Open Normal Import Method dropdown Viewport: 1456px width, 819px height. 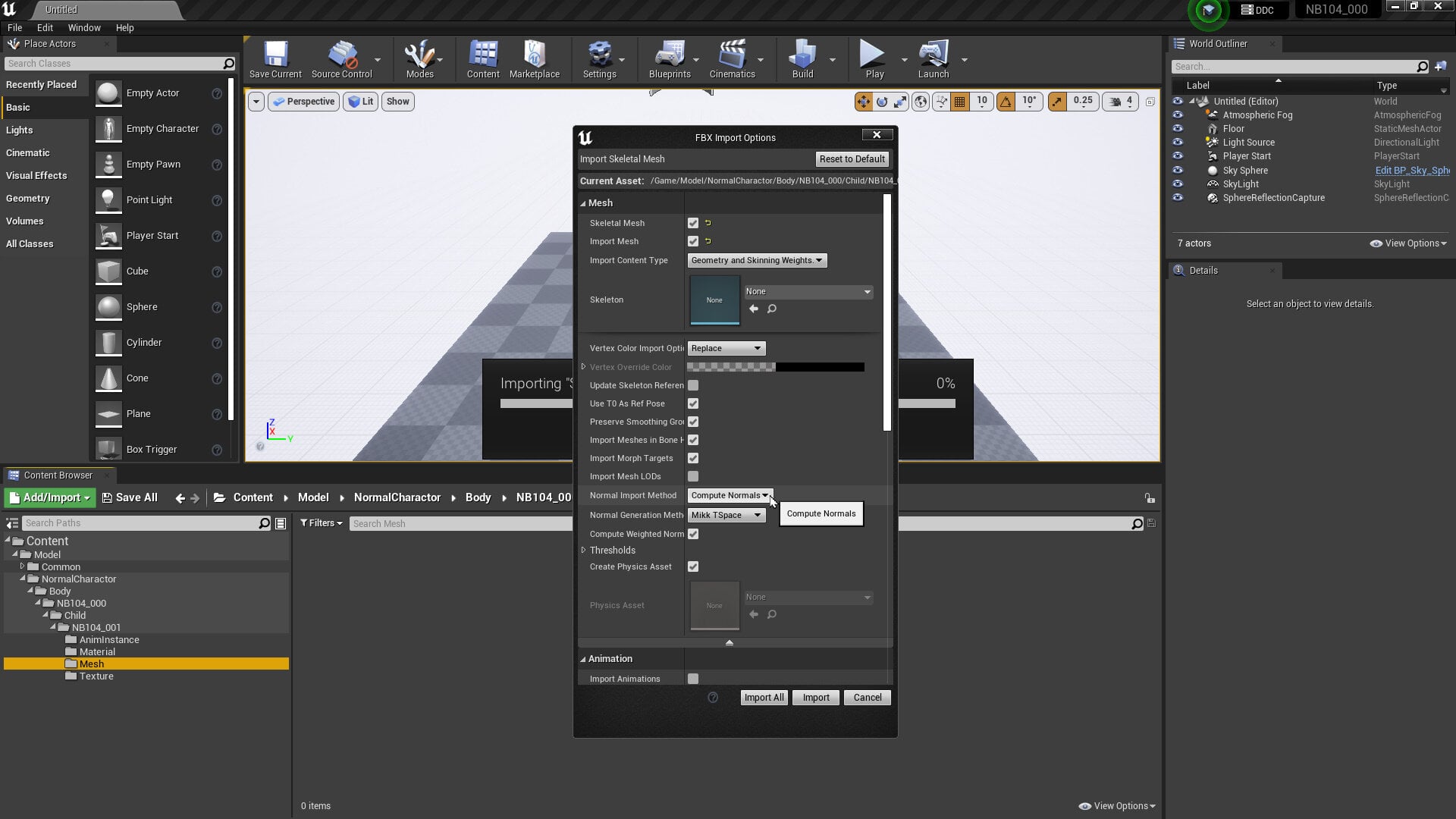click(x=730, y=495)
